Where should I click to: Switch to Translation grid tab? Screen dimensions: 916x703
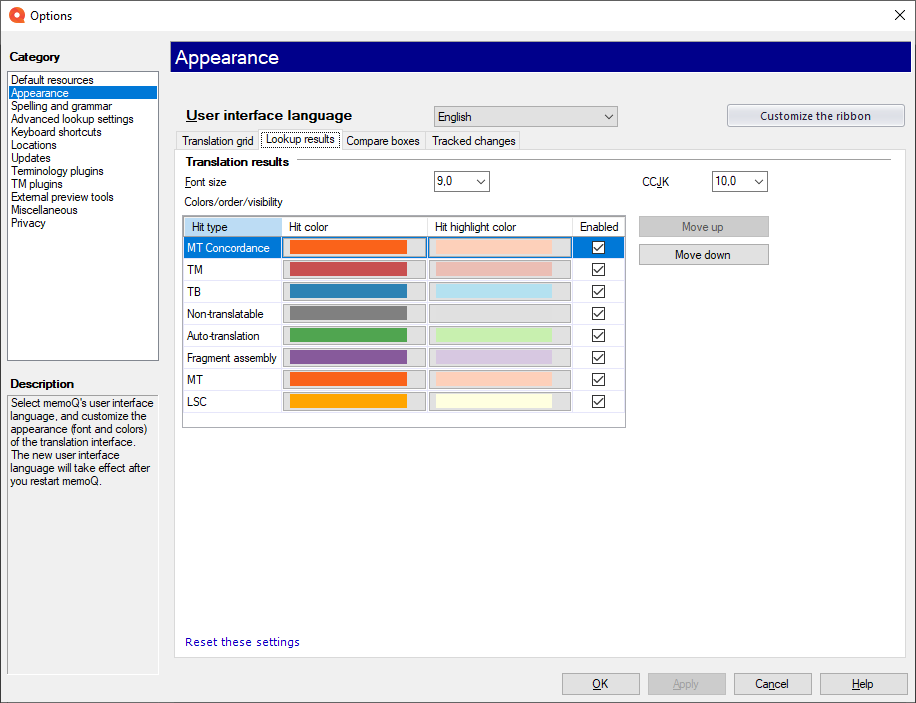pyautogui.click(x=217, y=141)
